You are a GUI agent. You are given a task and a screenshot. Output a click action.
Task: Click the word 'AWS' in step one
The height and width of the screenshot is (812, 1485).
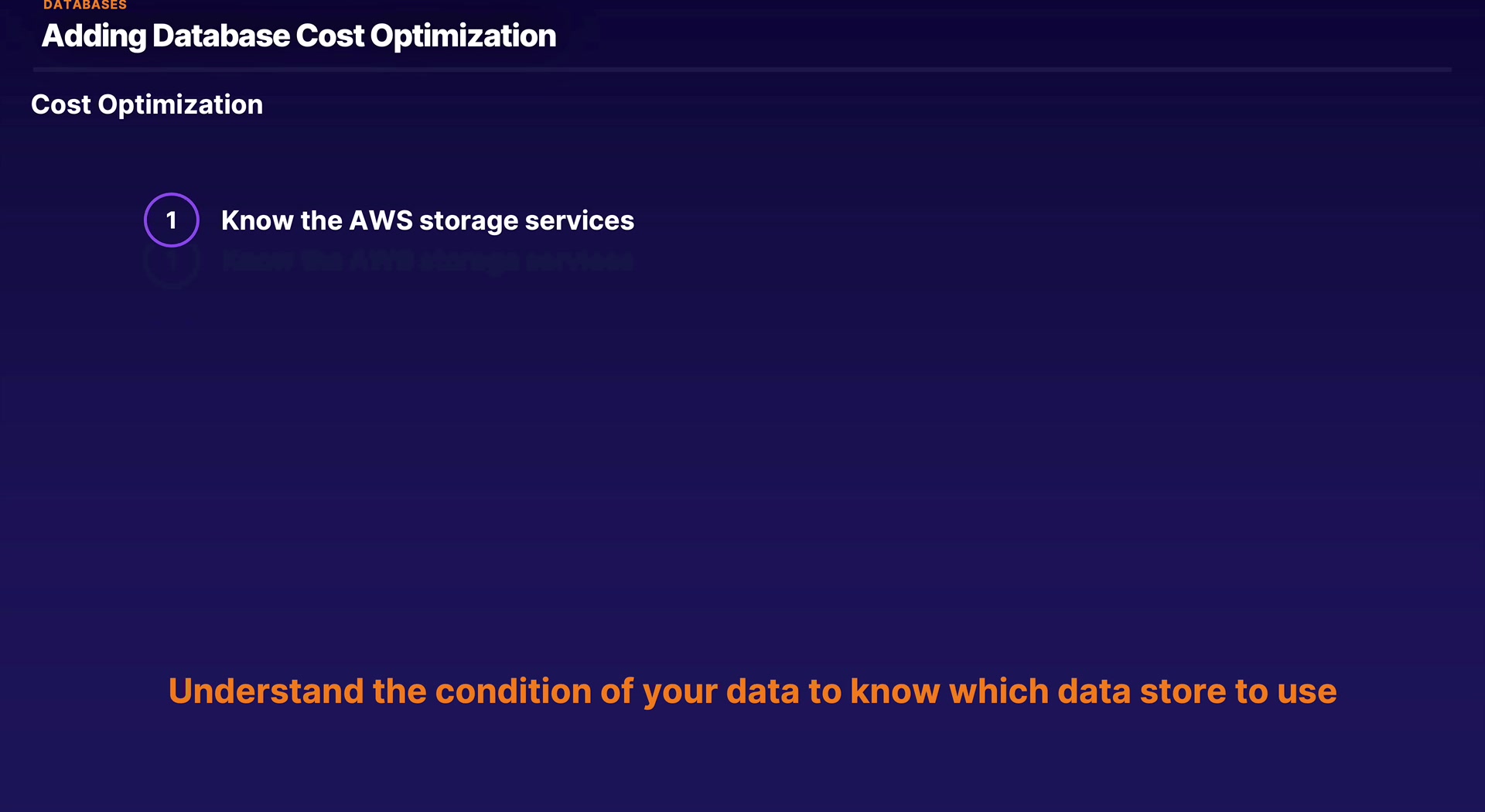pos(381,220)
